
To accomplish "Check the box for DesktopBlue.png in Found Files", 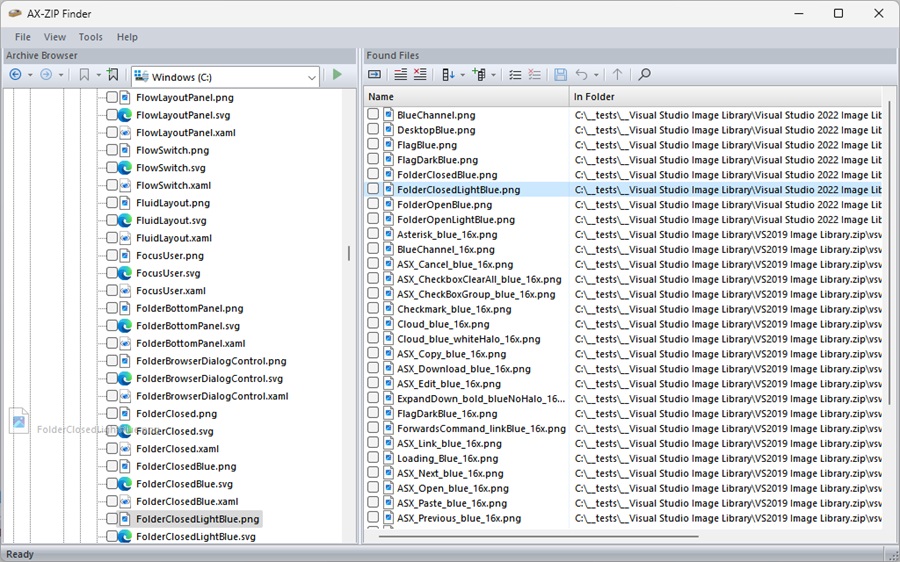I will click(x=373, y=130).
